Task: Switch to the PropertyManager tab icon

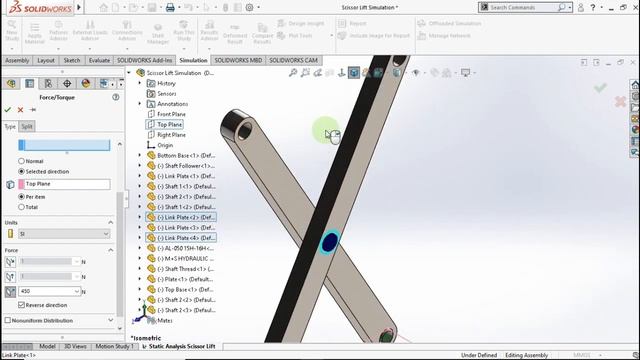Action: click(29, 83)
